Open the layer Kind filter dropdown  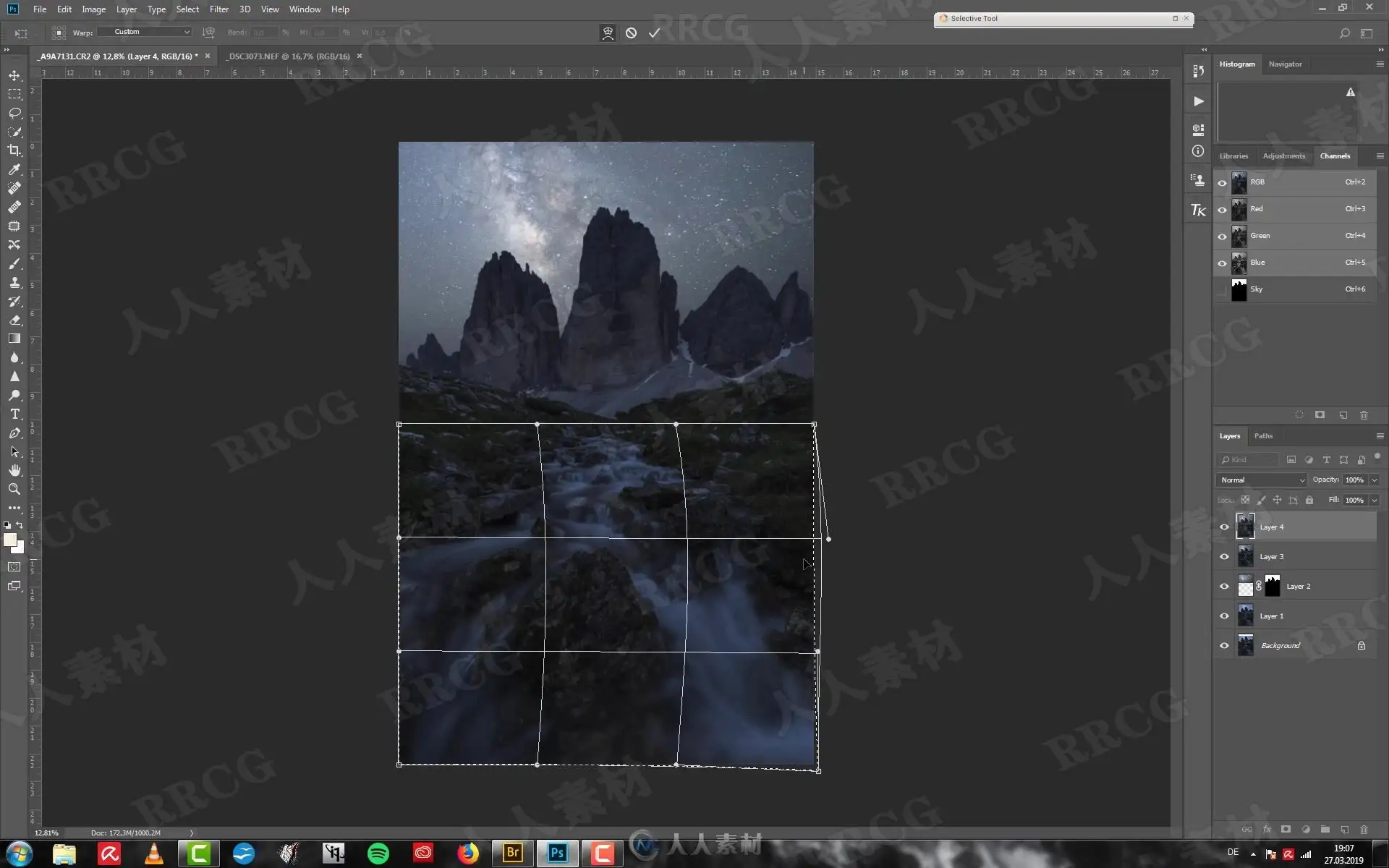[x=1248, y=460]
